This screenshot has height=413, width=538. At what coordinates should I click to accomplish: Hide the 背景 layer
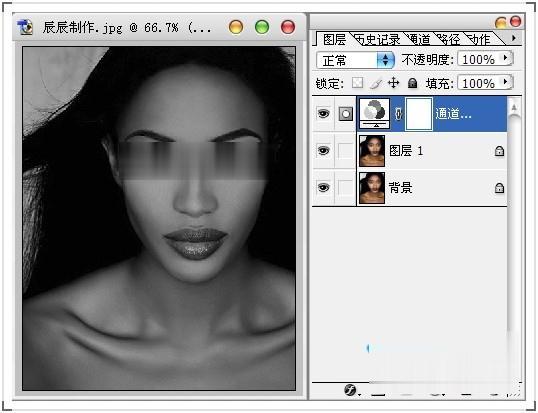tap(323, 187)
